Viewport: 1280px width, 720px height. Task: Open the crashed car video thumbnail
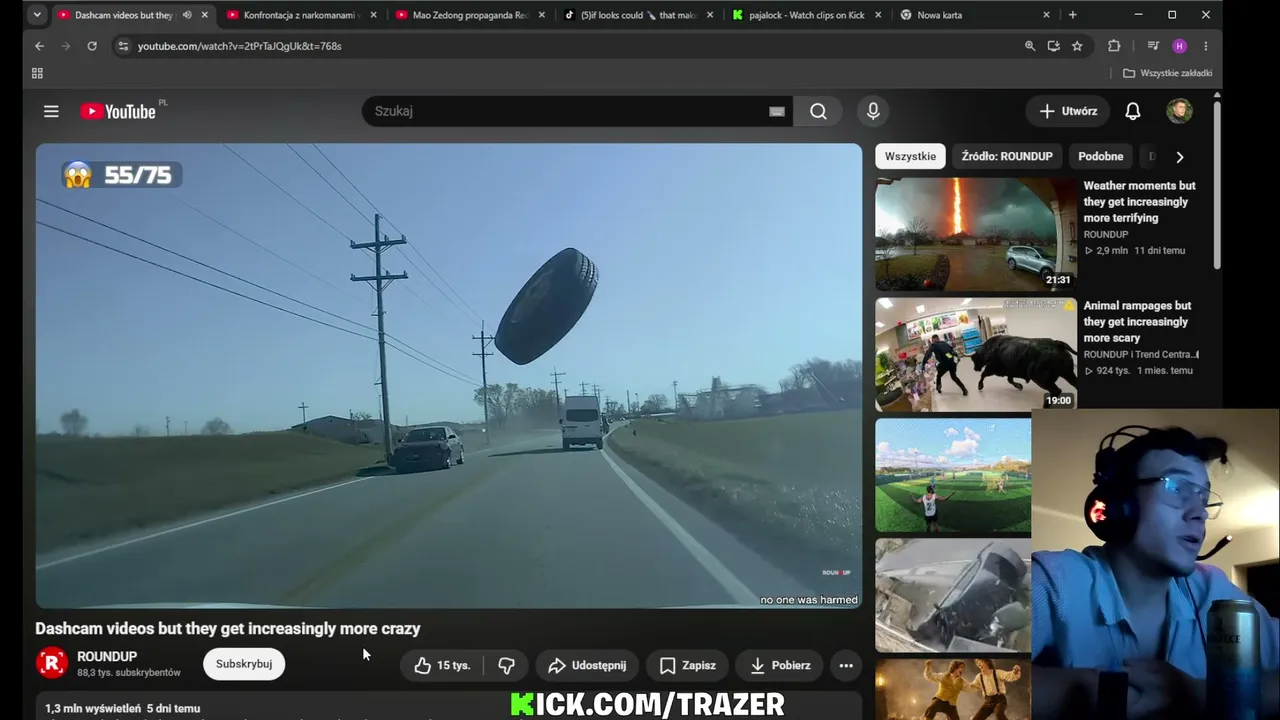click(953, 595)
